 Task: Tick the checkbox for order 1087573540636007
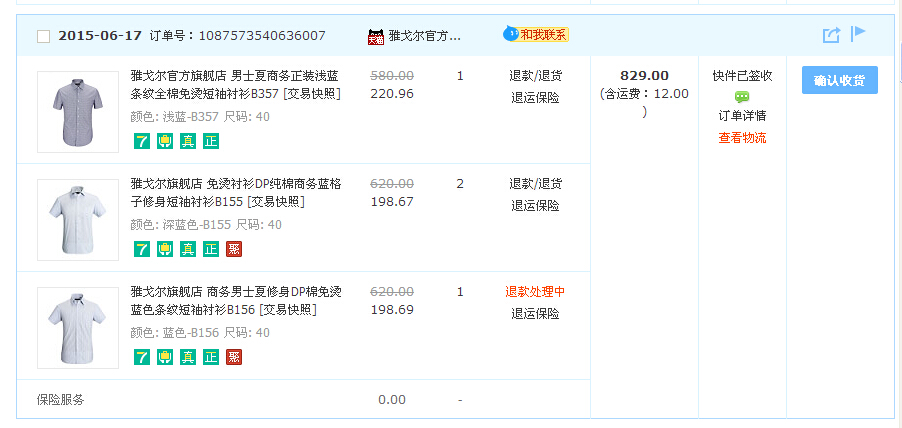43,36
